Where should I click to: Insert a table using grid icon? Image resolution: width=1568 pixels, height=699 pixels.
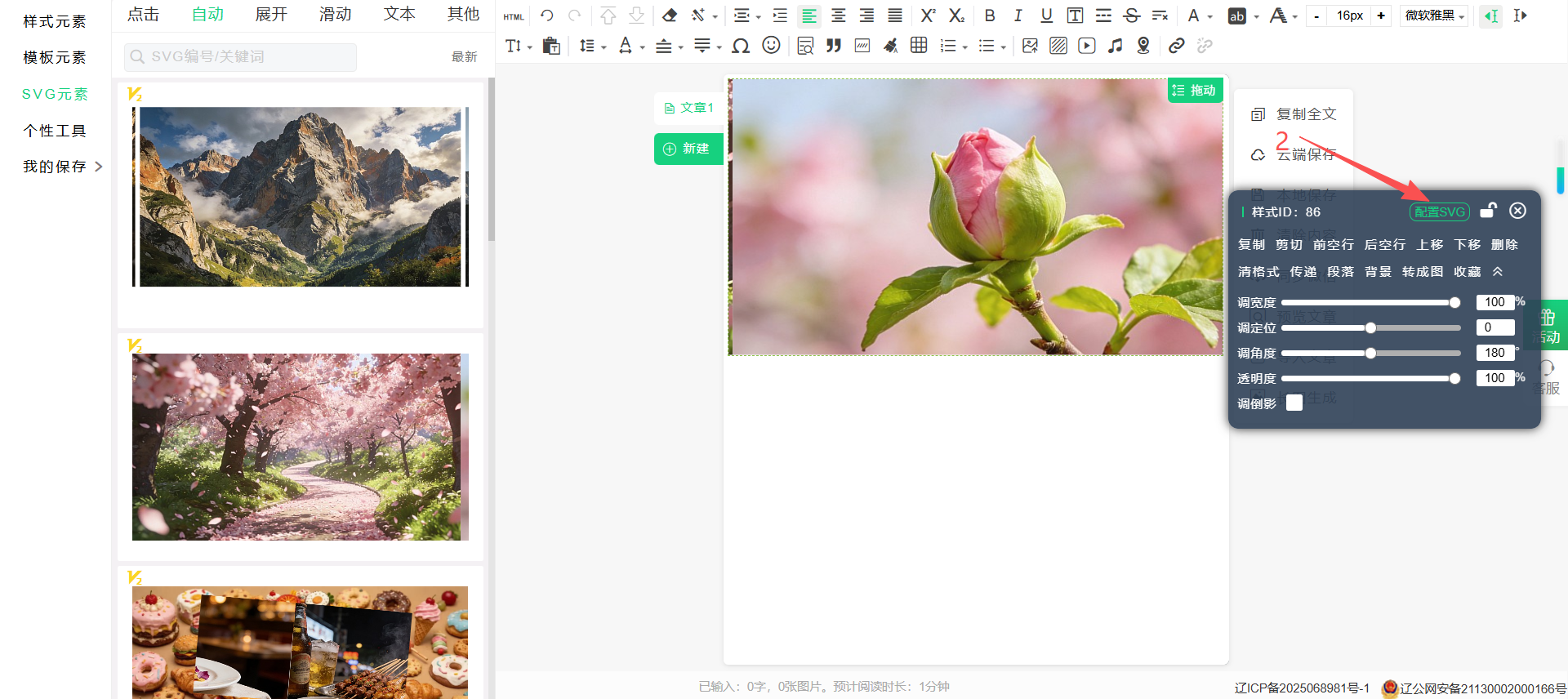coord(919,46)
